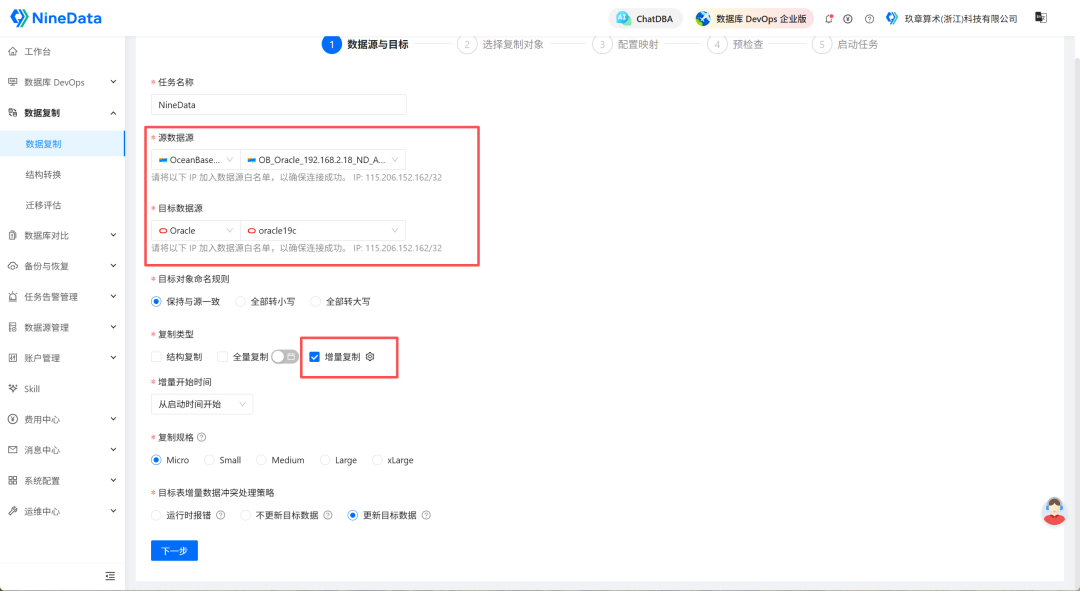Open the OceanBase source type dropdown
1080x591 pixels.
coord(196,160)
